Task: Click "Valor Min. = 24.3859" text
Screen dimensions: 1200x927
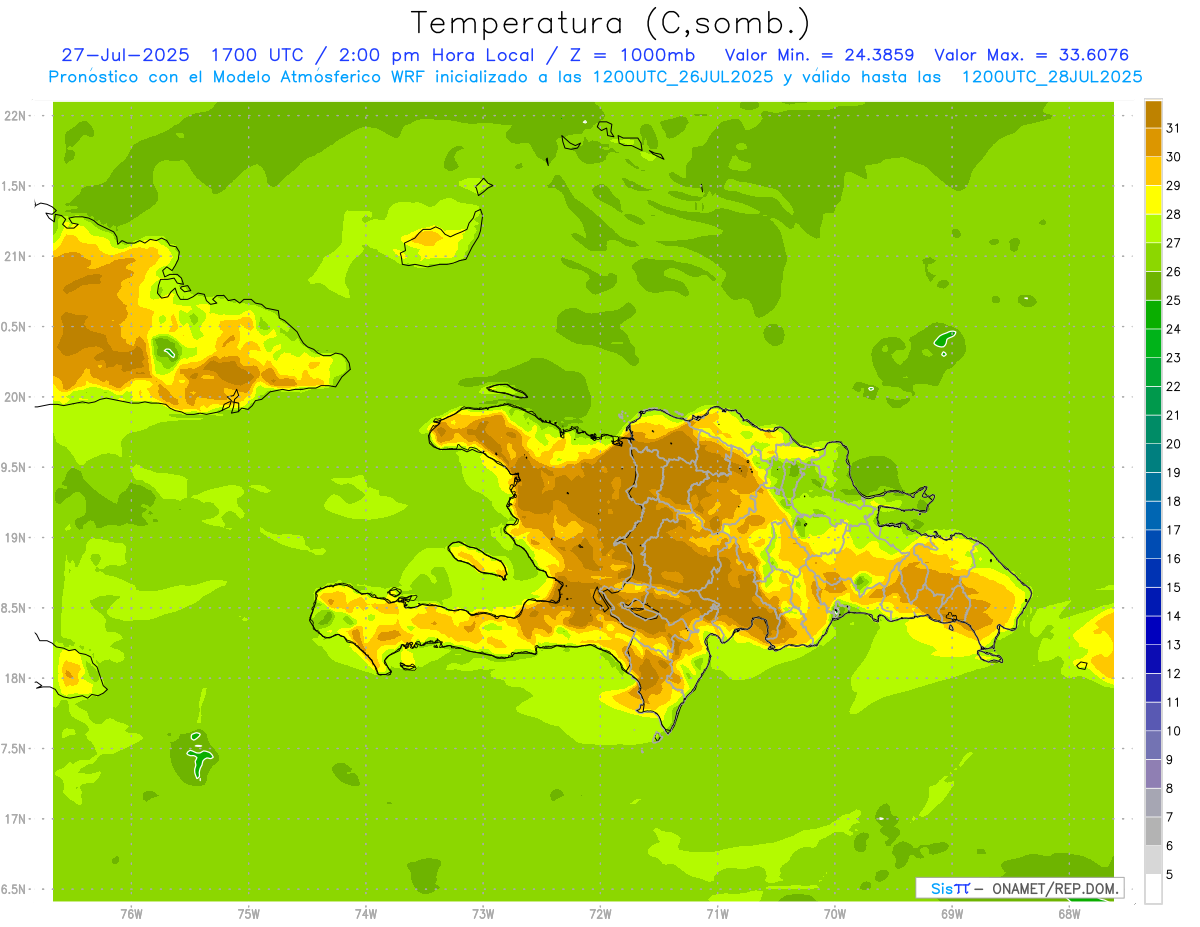Action: point(819,55)
